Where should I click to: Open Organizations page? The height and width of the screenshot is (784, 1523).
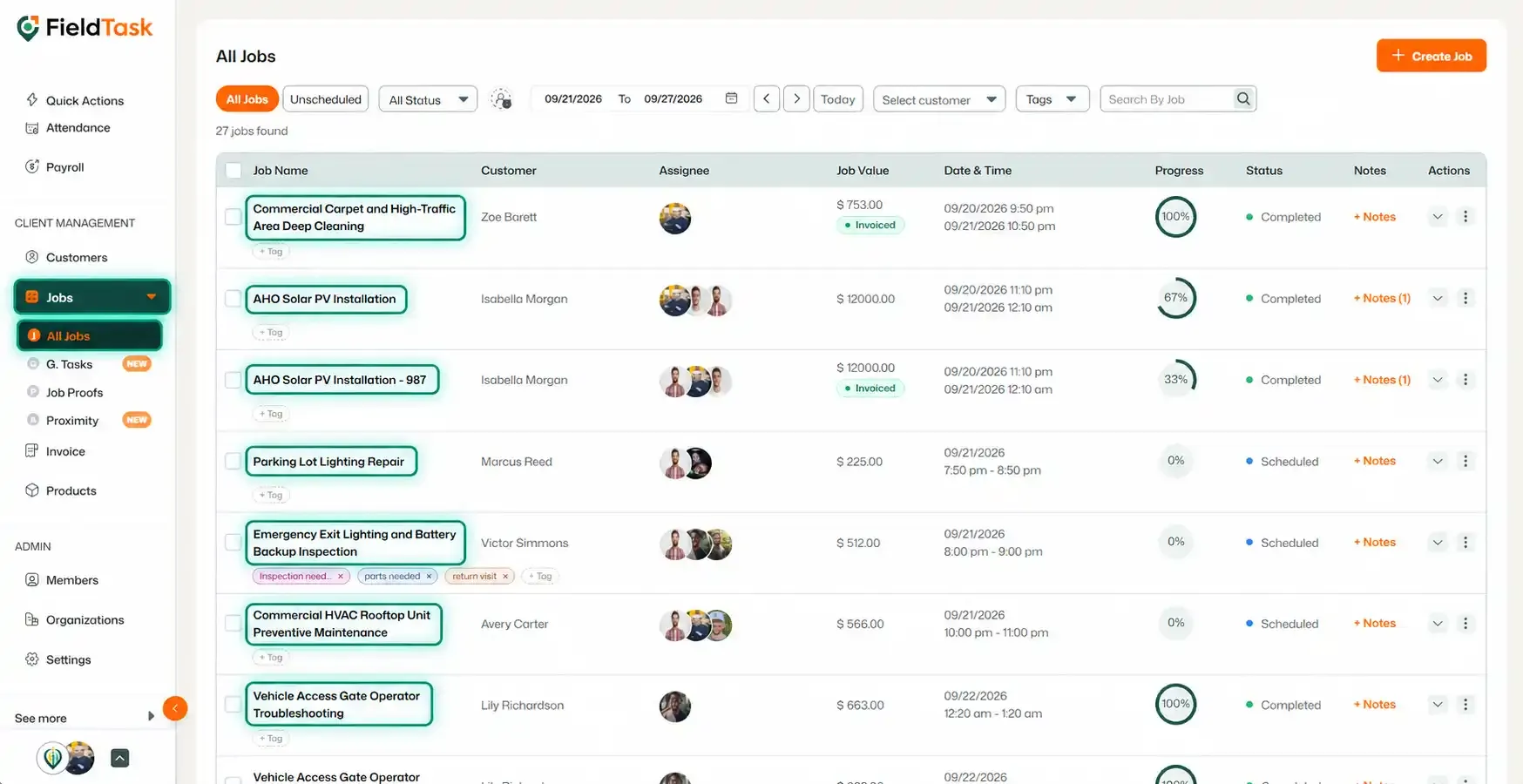74,619
